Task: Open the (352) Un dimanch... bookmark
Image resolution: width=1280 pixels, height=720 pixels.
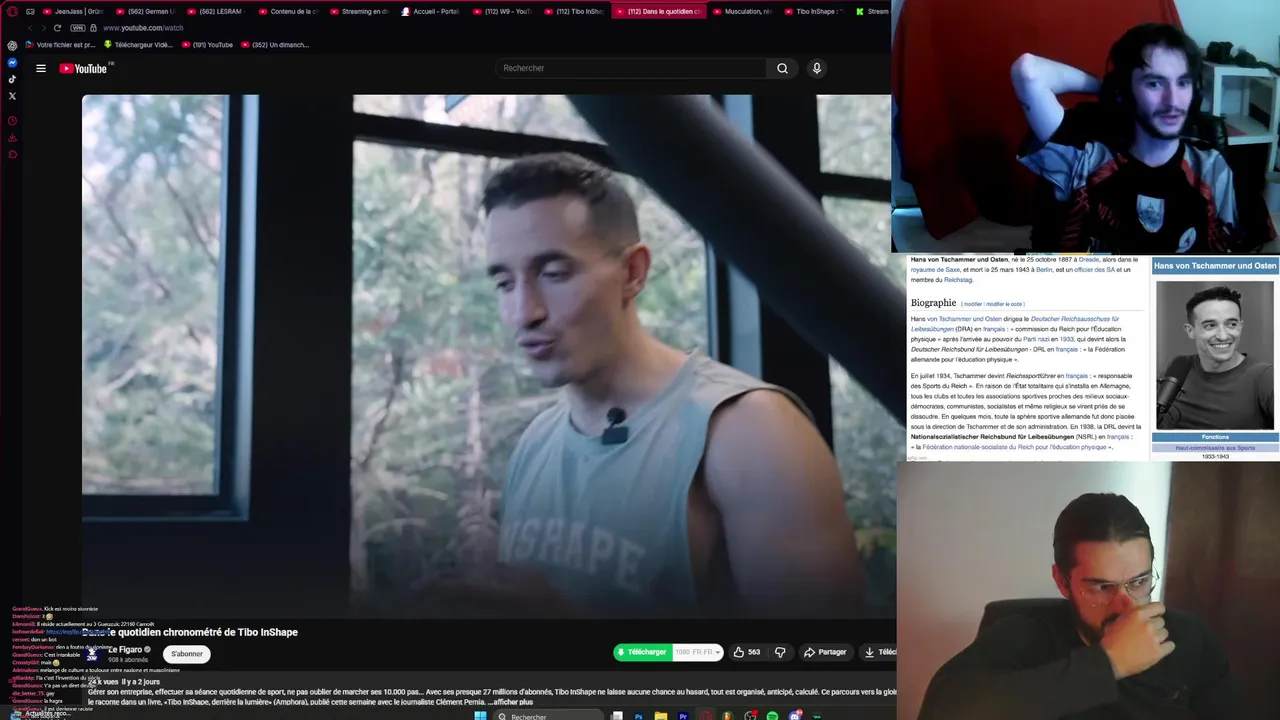Action: click(275, 45)
